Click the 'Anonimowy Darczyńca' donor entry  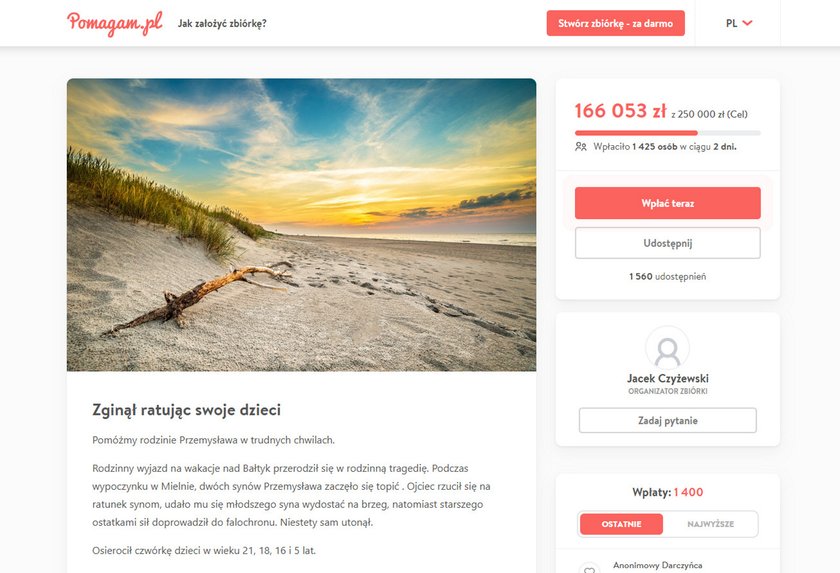[x=657, y=565]
